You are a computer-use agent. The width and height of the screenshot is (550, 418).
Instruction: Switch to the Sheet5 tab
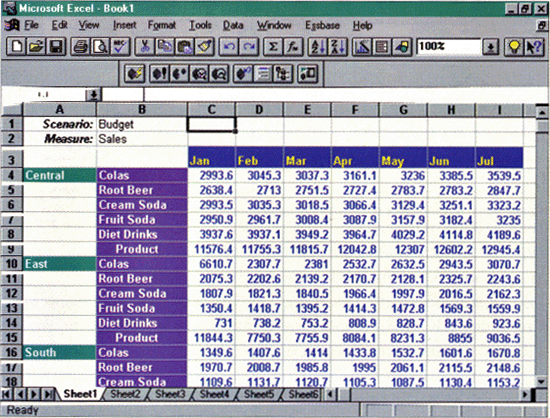(259, 394)
